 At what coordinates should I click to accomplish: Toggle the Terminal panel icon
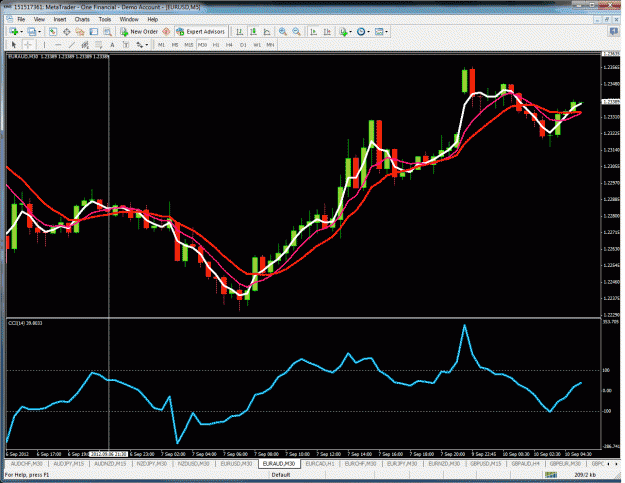coord(94,31)
